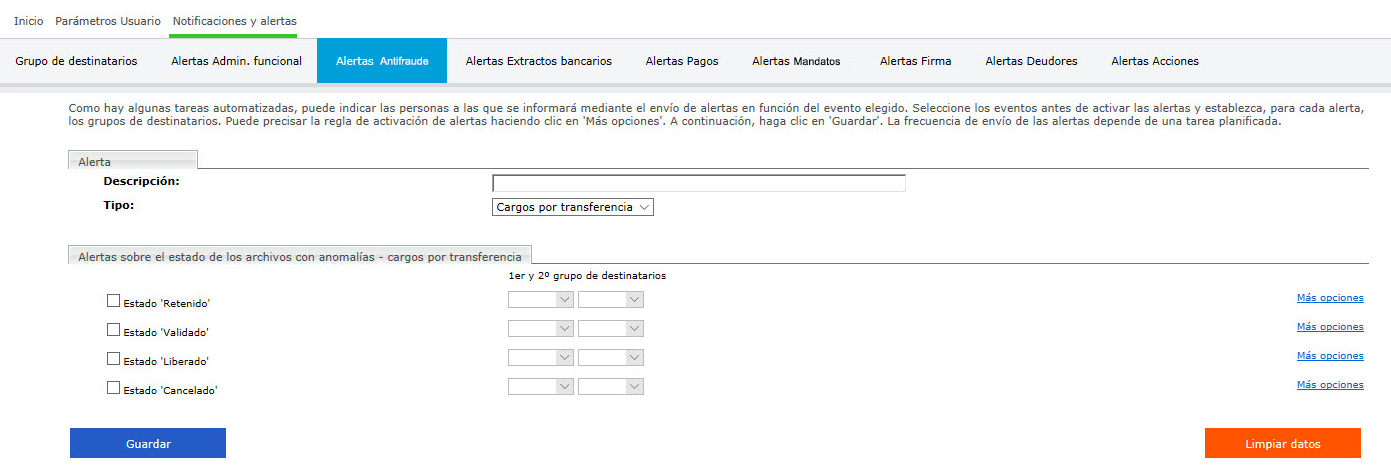The width and height of the screenshot is (1391, 476).
Task: Toggle the Estado 'Cancelado' checkbox
Action: pyautogui.click(x=113, y=387)
